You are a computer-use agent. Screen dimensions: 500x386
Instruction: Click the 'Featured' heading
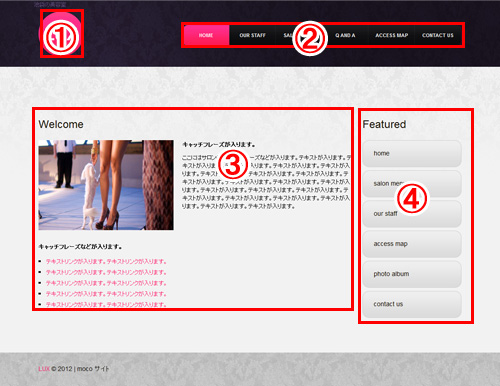(384, 124)
